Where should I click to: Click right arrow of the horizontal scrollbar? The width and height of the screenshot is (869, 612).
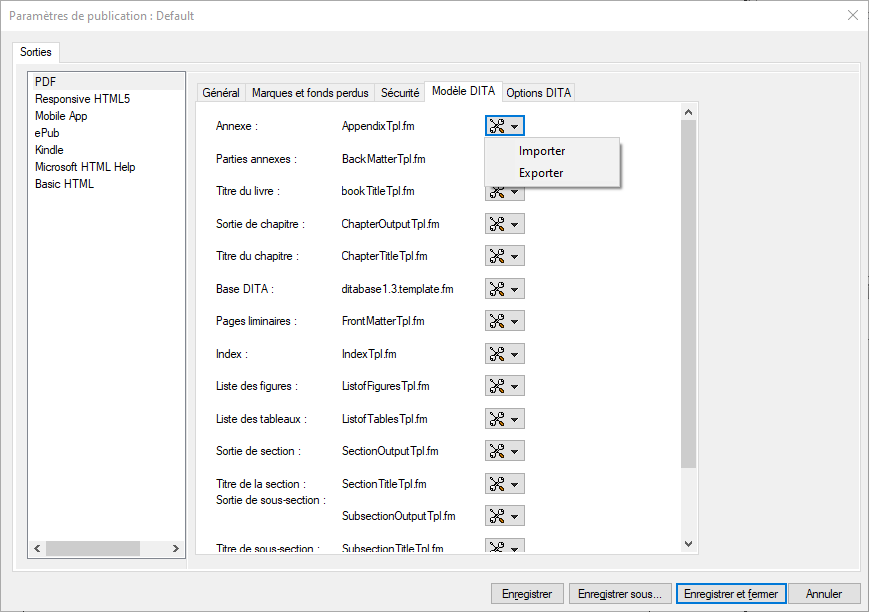pyautogui.click(x=176, y=549)
